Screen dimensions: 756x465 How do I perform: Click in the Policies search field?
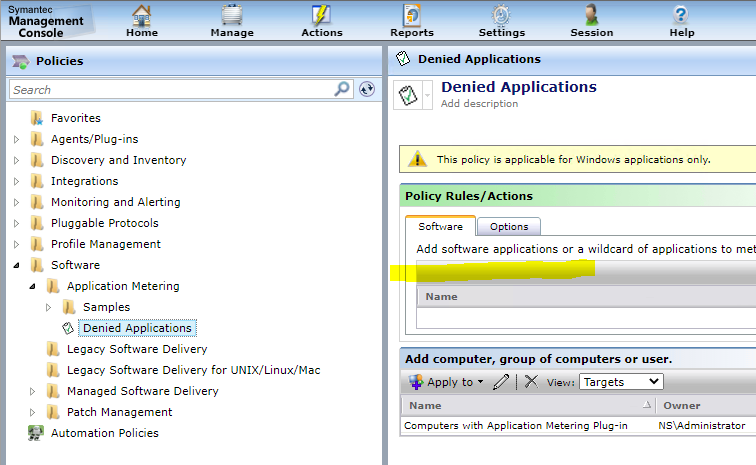click(x=171, y=90)
